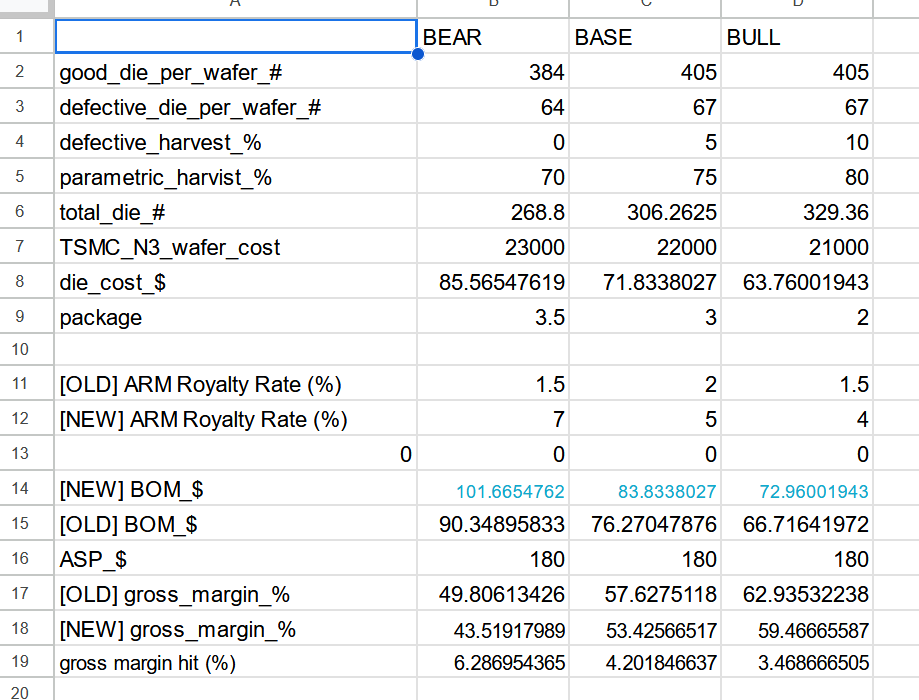Click the old margin value 62.93532238

click(x=797, y=594)
